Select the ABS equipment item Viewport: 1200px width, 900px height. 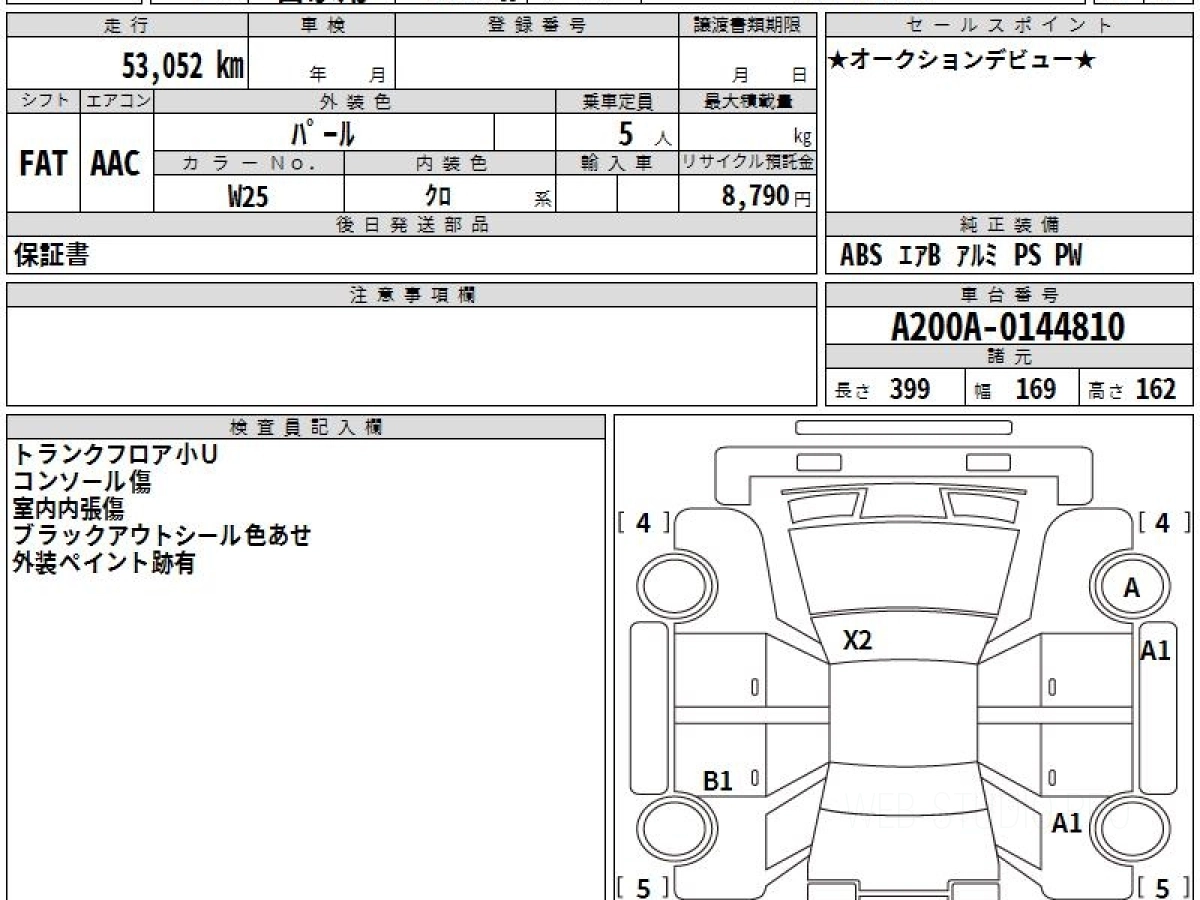click(x=861, y=256)
